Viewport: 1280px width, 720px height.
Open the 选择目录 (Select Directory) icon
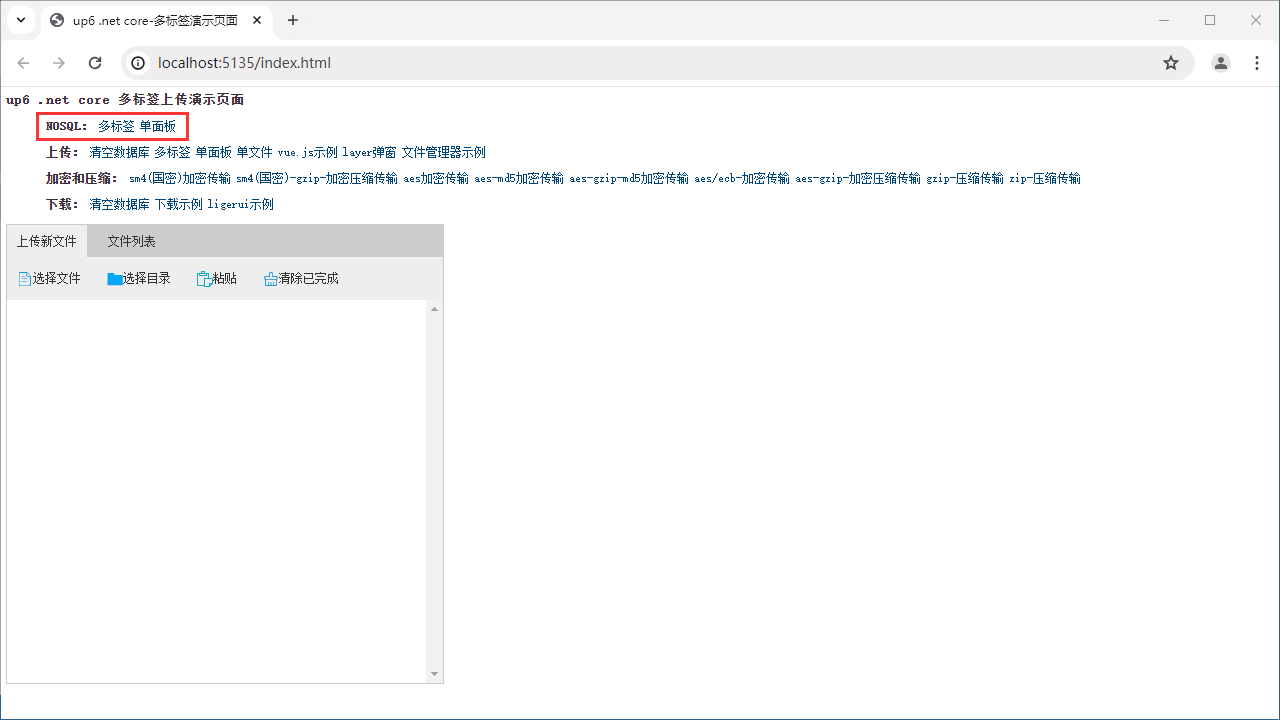click(116, 278)
